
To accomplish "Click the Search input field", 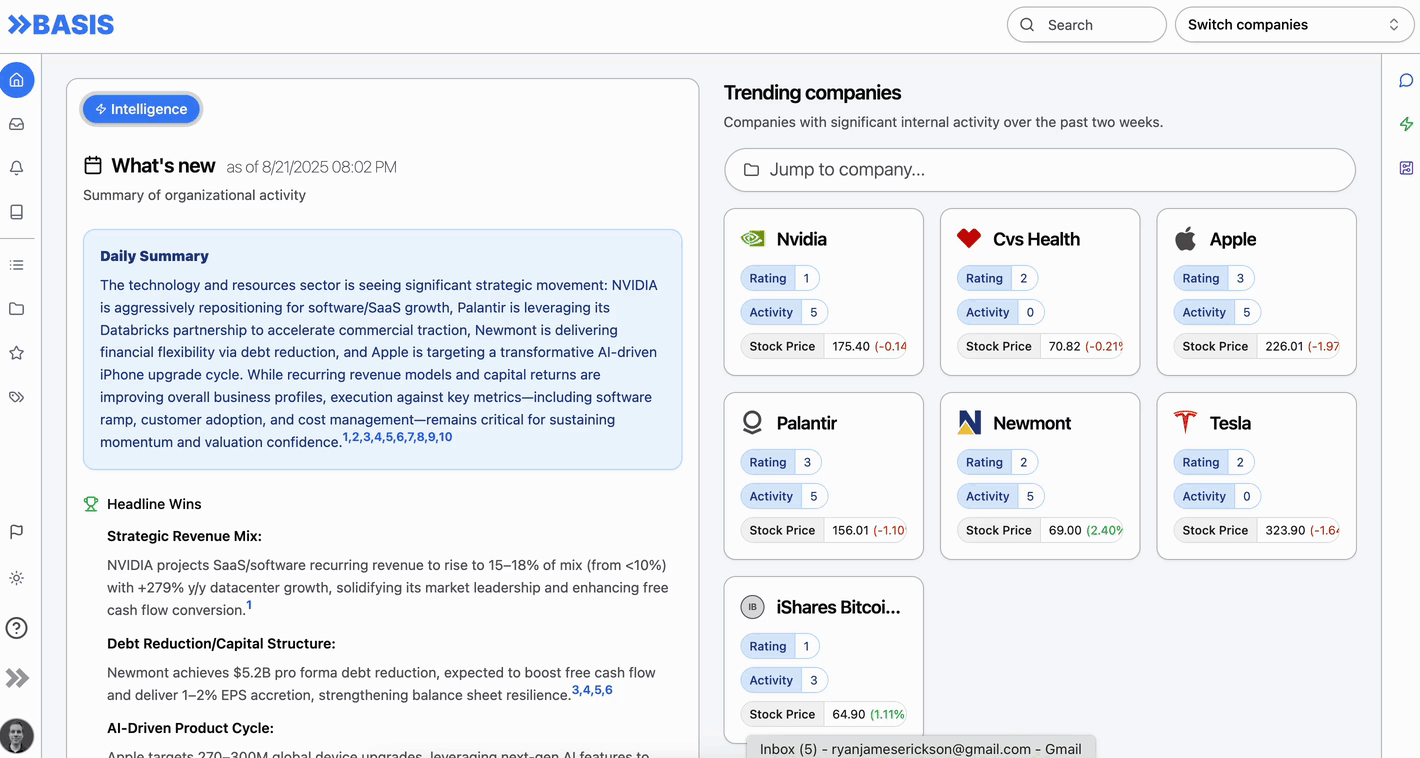I will point(1087,25).
